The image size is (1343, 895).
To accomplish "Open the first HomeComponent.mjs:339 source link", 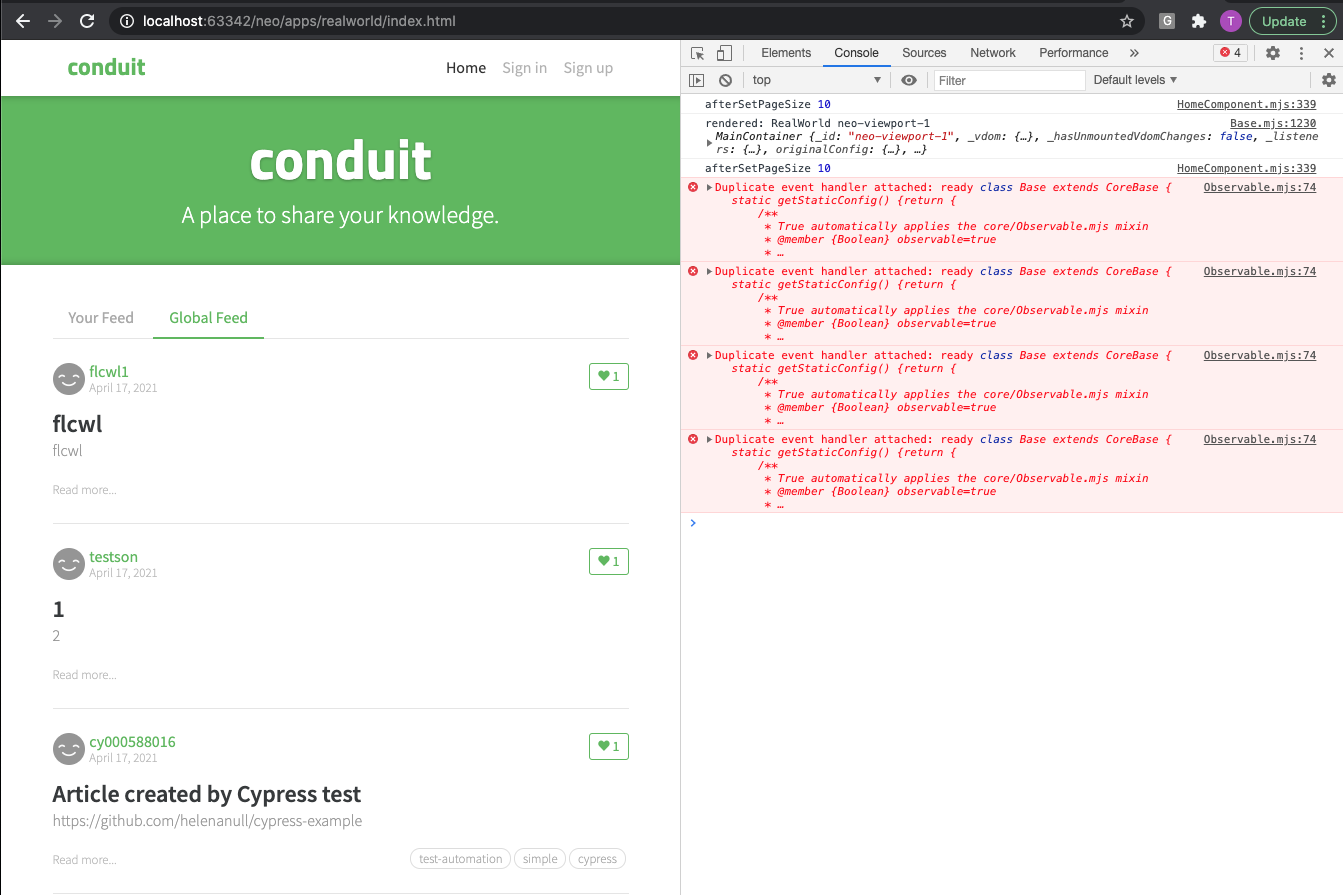I will 1246,104.
